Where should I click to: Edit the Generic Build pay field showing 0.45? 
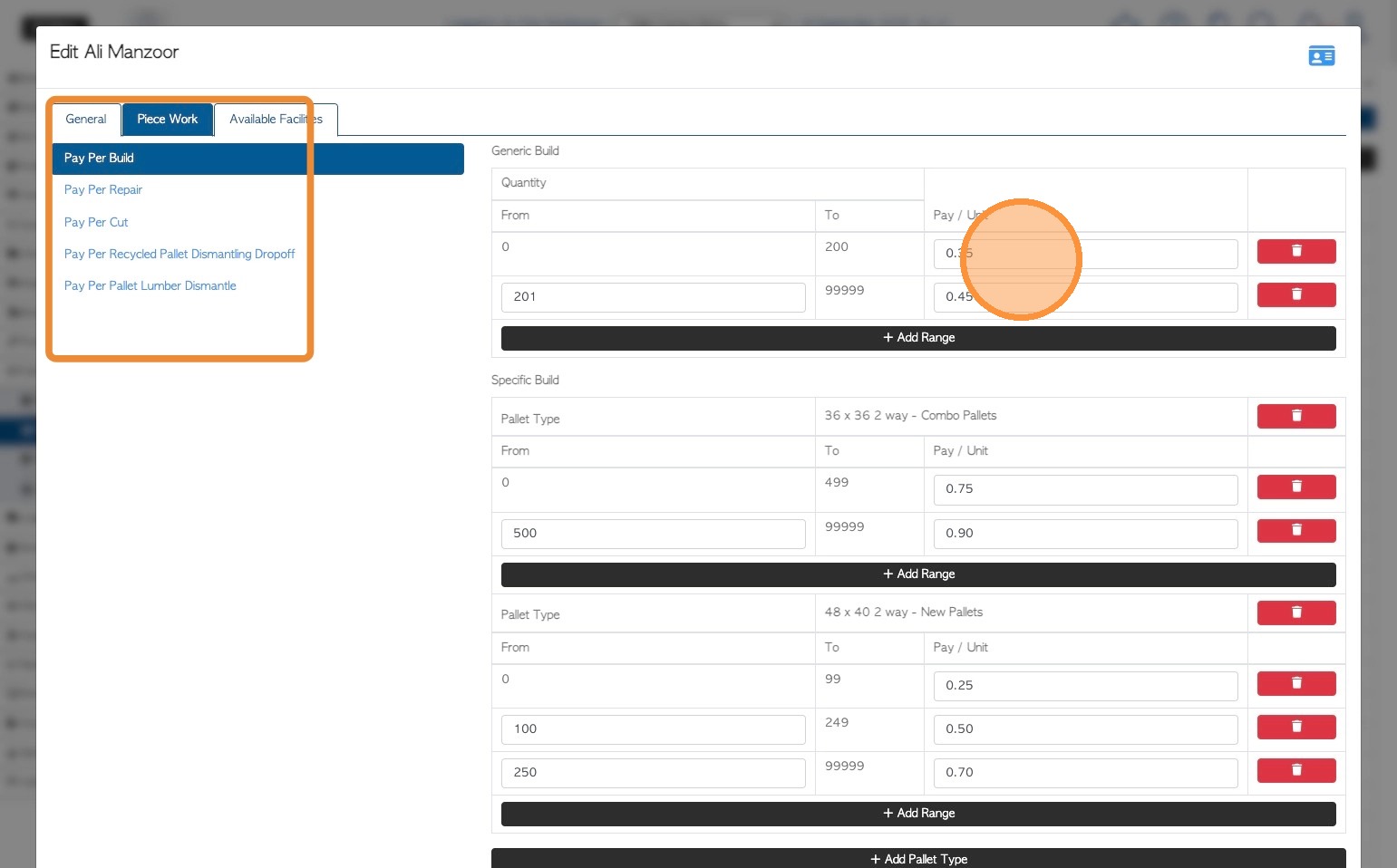click(x=1086, y=297)
